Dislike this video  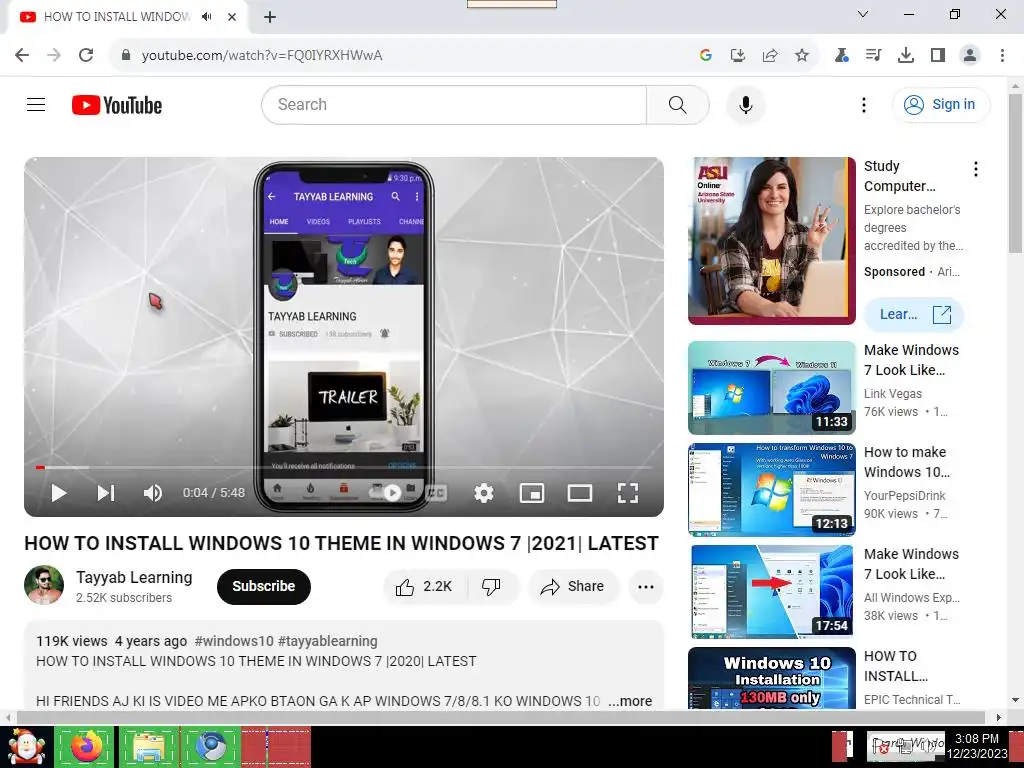point(492,586)
